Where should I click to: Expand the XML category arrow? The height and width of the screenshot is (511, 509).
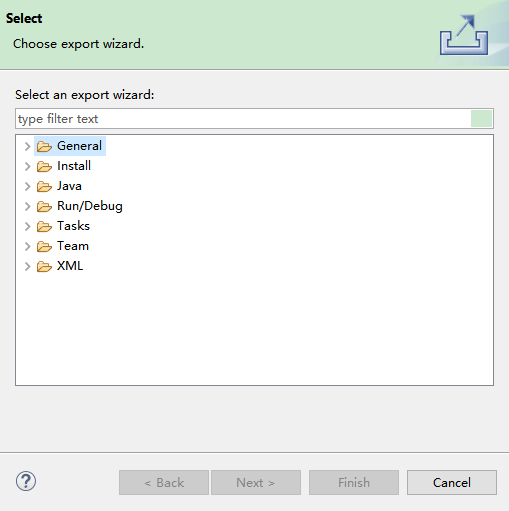point(28,266)
